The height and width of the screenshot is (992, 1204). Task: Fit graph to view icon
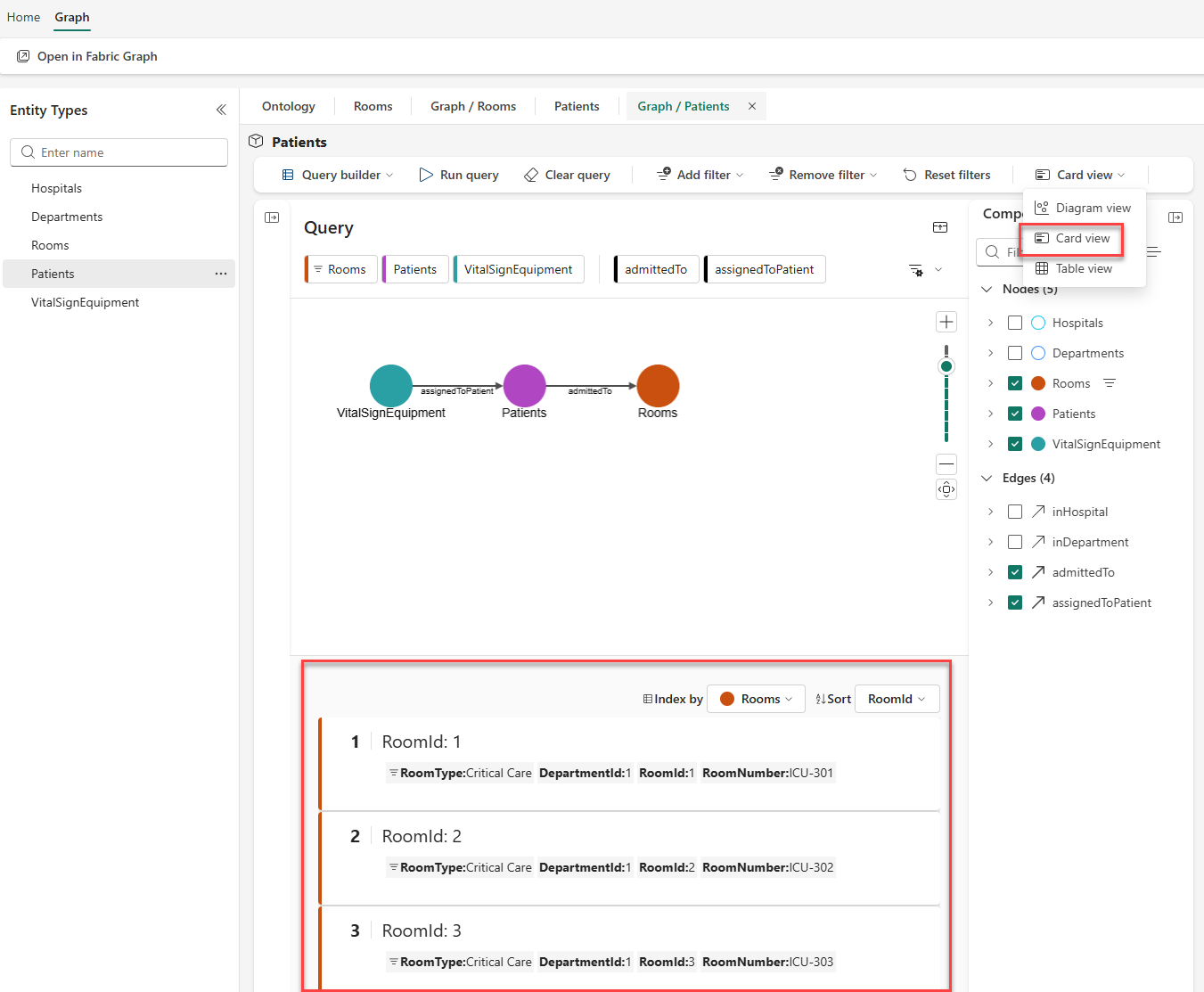tap(946, 489)
